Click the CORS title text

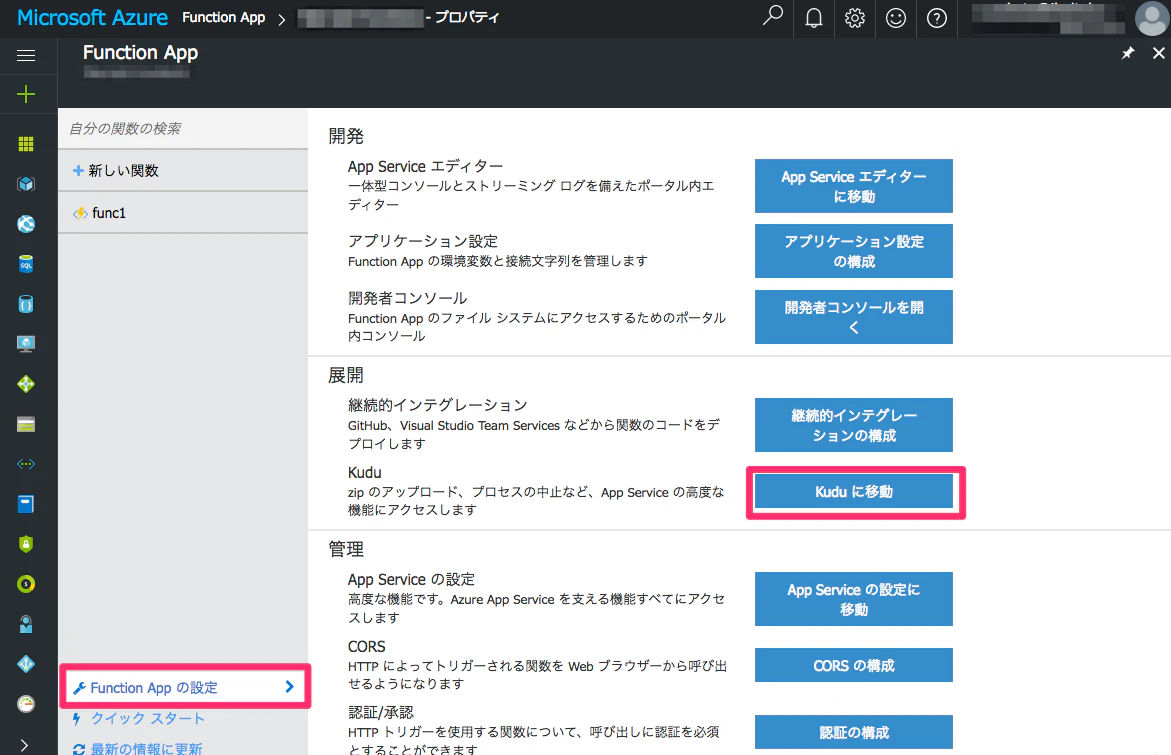tap(367, 646)
